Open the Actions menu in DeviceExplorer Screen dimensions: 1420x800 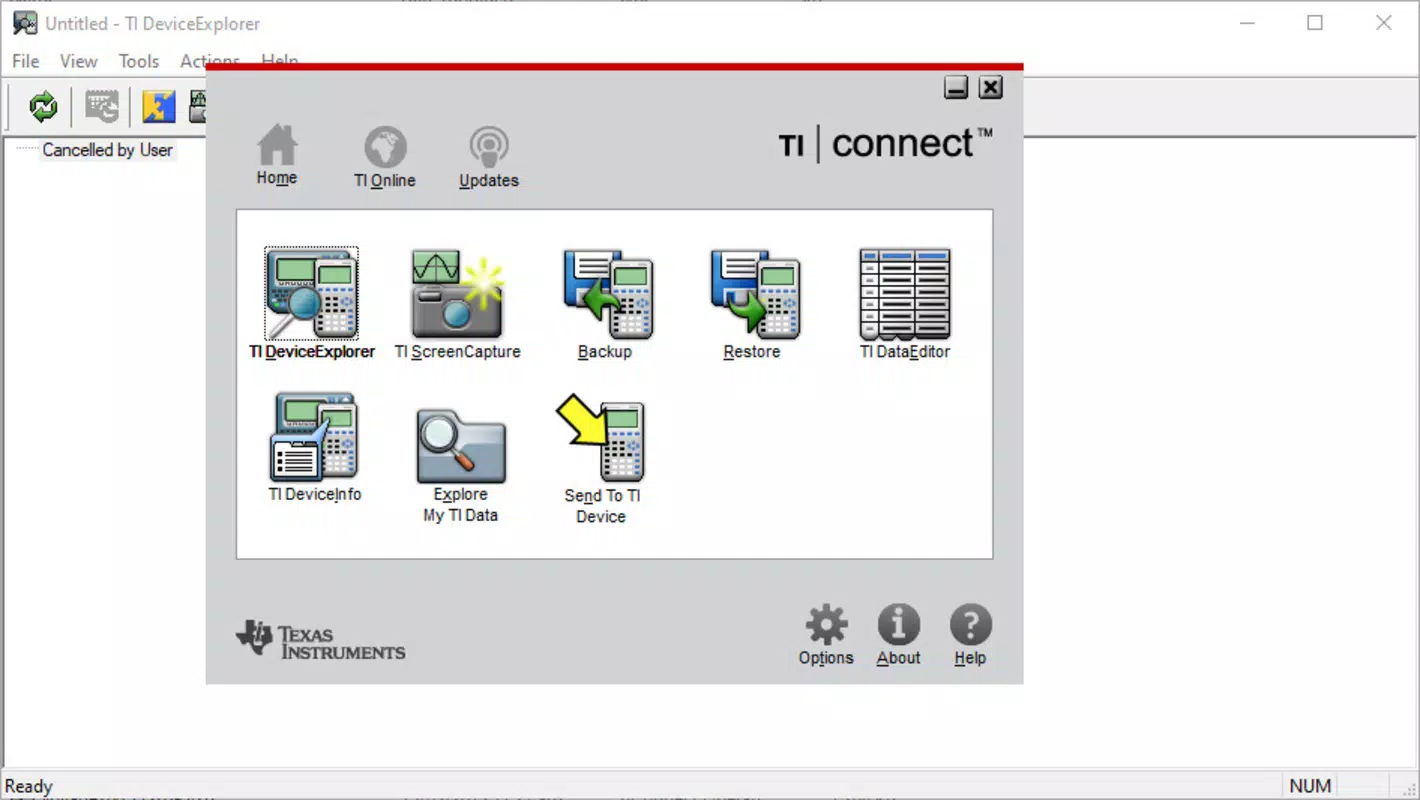click(210, 61)
